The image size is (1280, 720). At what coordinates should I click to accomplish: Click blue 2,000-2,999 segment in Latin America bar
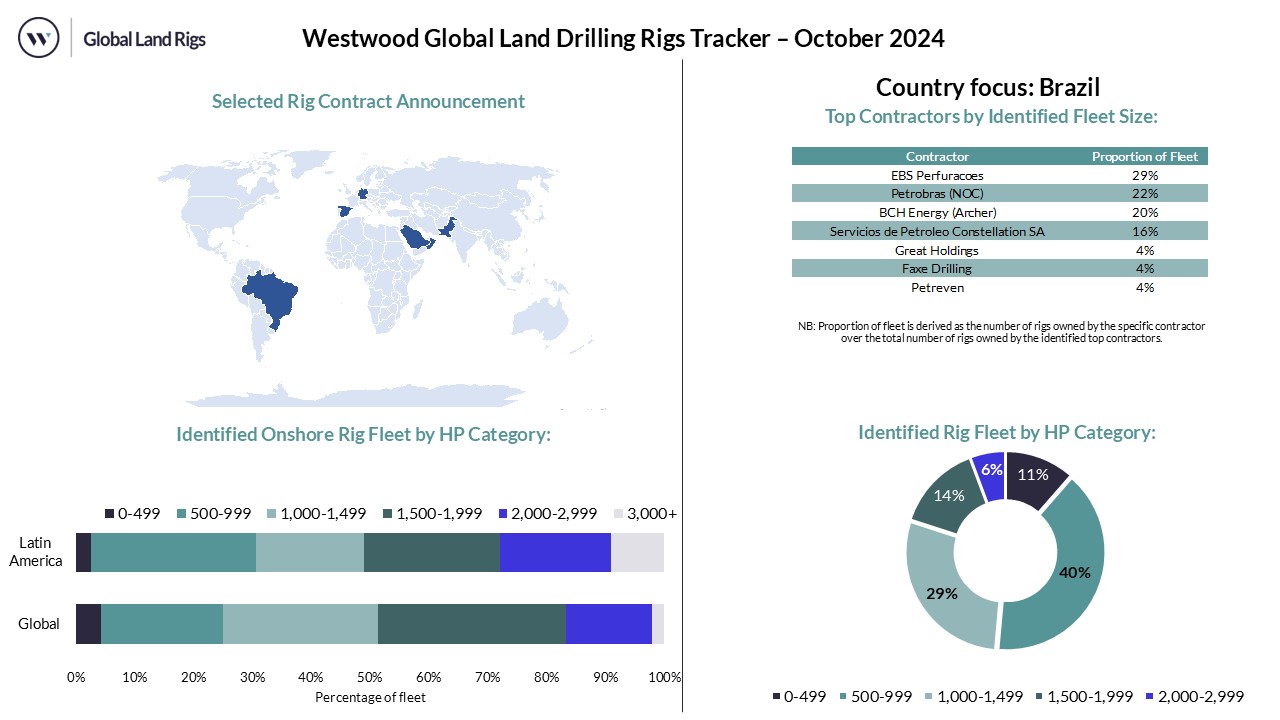[x=555, y=552]
